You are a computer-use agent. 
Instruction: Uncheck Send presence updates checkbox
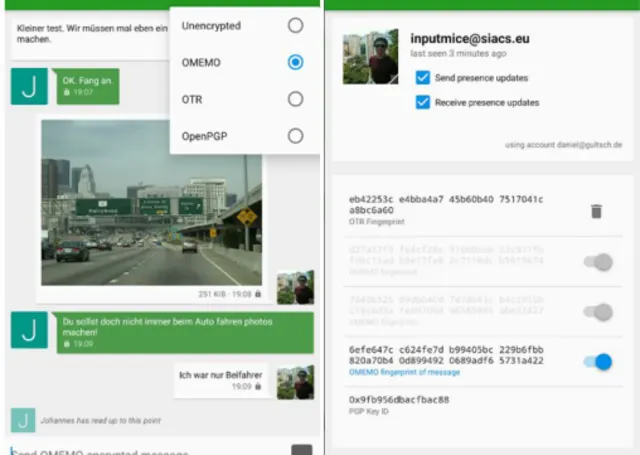(x=422, y=78)
